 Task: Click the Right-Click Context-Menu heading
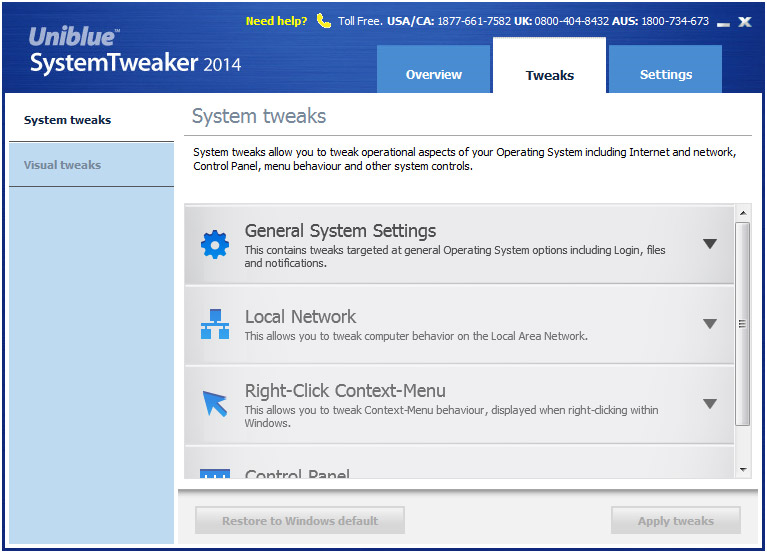(345, 391)
